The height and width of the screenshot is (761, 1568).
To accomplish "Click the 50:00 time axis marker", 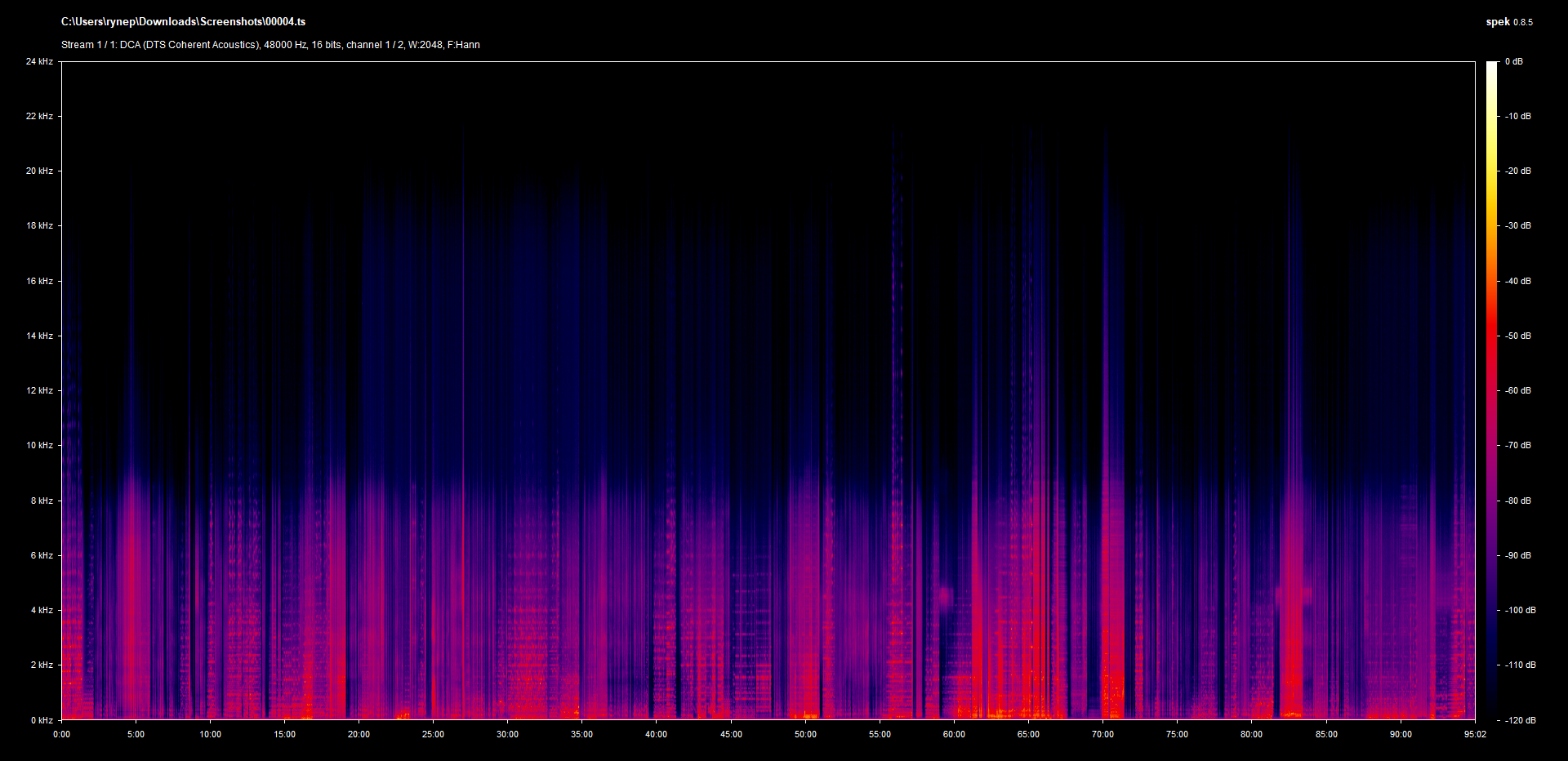I will pos(805,734).
